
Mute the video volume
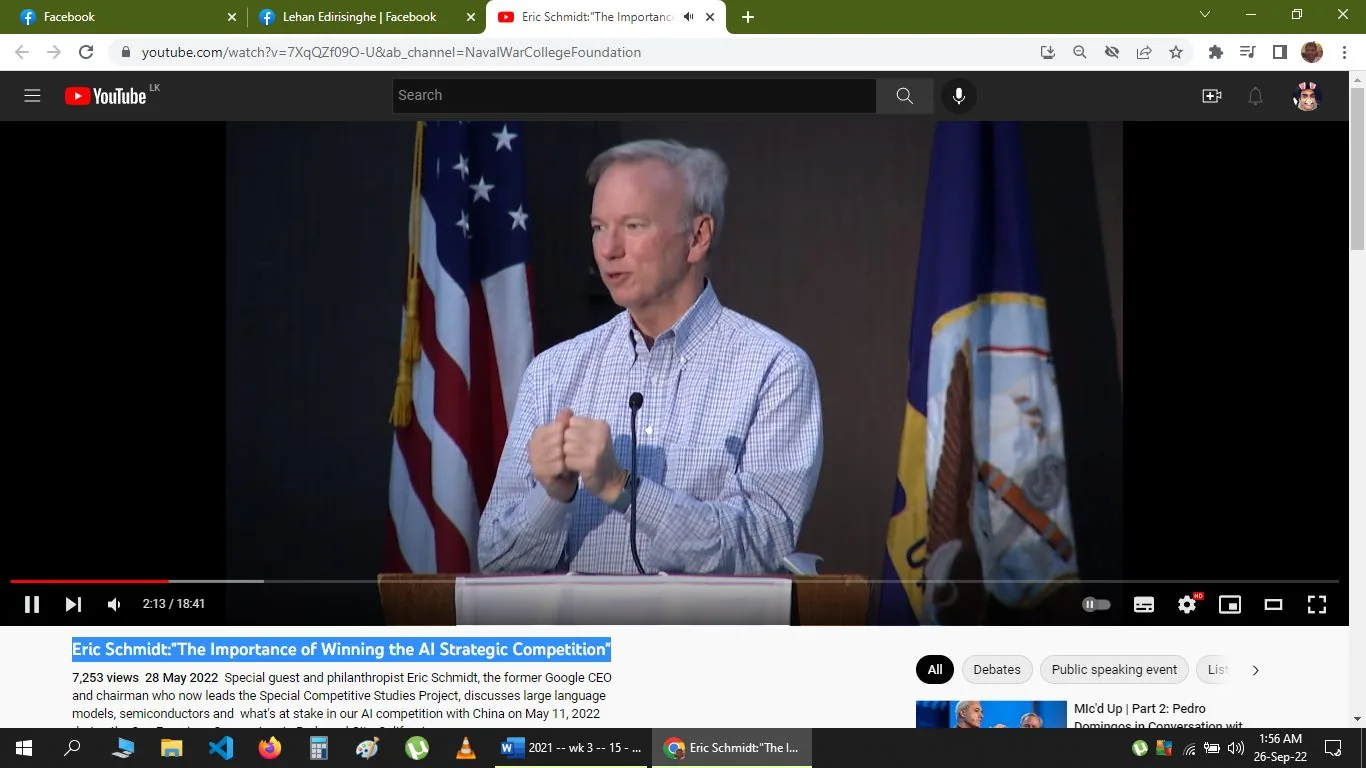[114, 604]
